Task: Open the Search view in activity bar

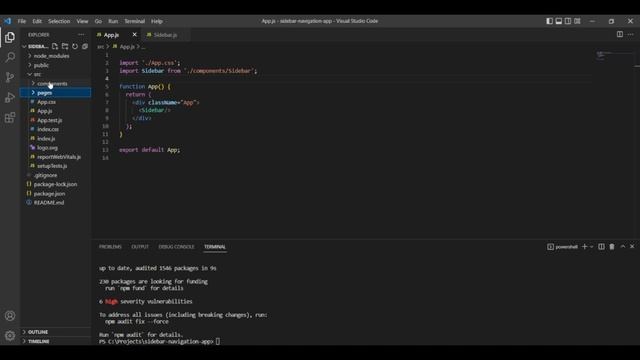Action: coord(10,57)
